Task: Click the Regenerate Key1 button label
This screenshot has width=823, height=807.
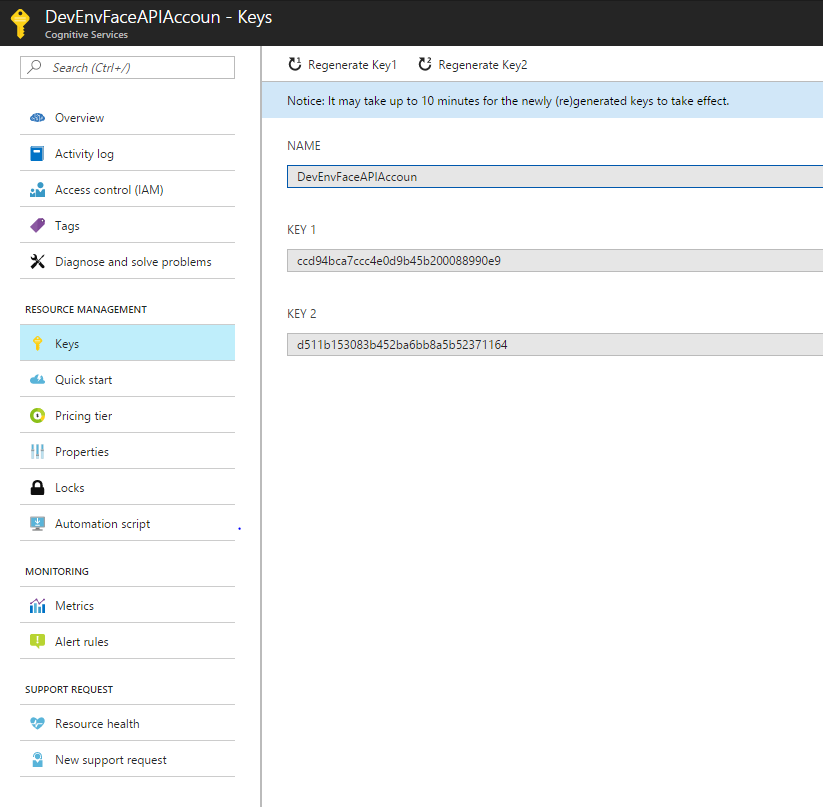Action: tap(352, 65)
